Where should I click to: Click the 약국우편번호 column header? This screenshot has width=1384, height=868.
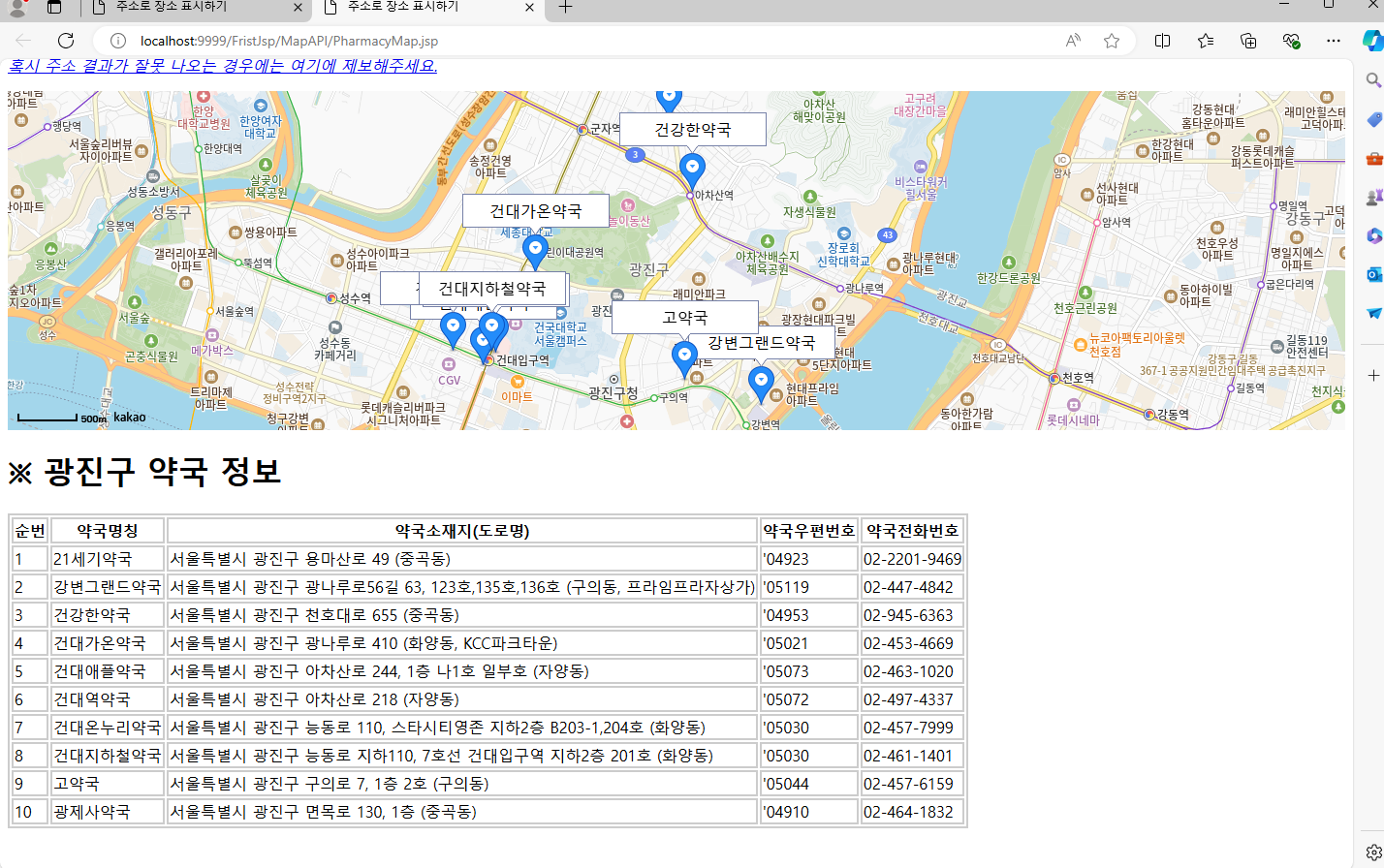(x=809, y=530)
